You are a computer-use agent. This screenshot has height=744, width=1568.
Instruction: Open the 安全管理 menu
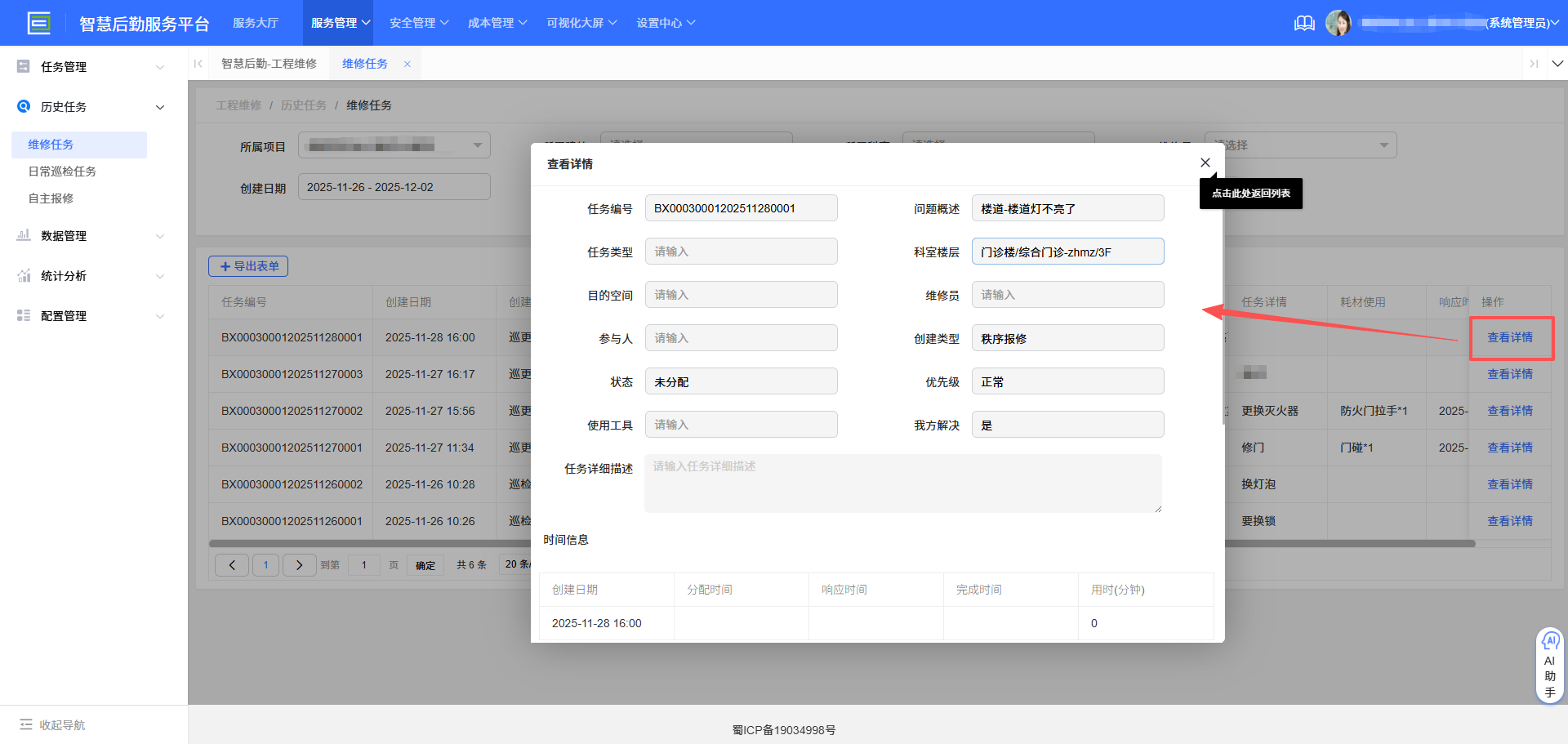[412, 23]
